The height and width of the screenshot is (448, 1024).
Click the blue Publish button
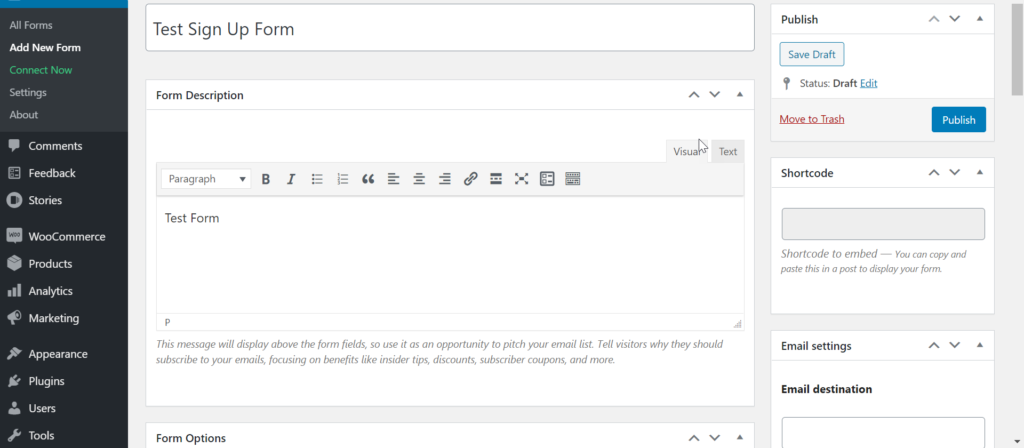point(959,120)
